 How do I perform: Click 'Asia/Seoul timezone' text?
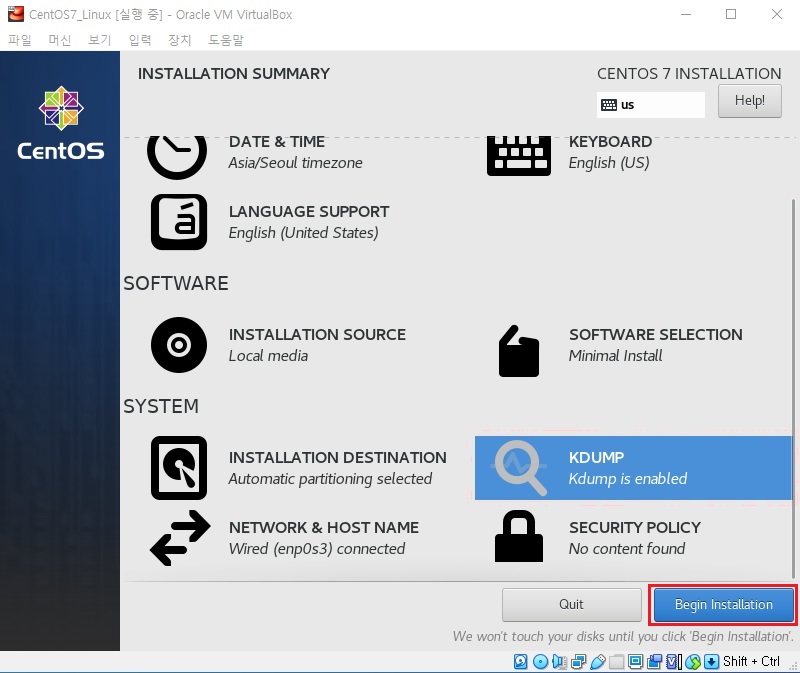tap(295, 163)
